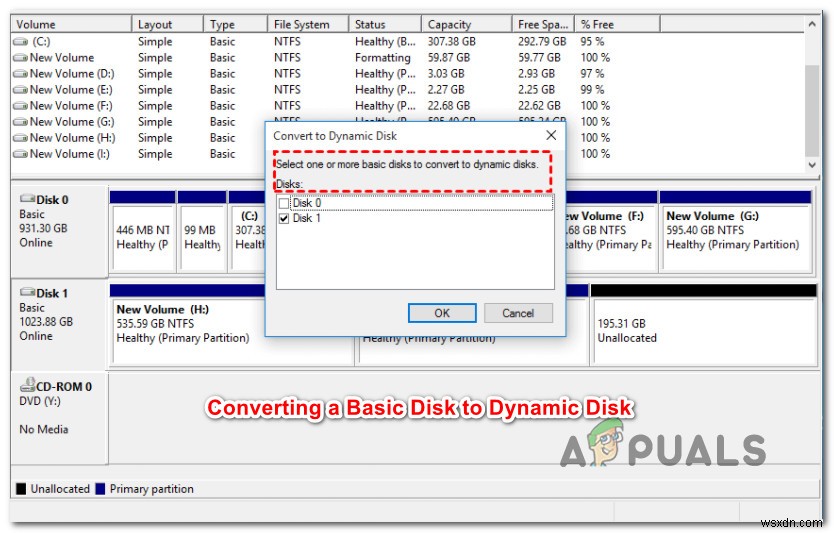The width and height of the screenshot is (834, 533).
Task: Click the volume list scrollbar thumb
Action: coord(812,111)
